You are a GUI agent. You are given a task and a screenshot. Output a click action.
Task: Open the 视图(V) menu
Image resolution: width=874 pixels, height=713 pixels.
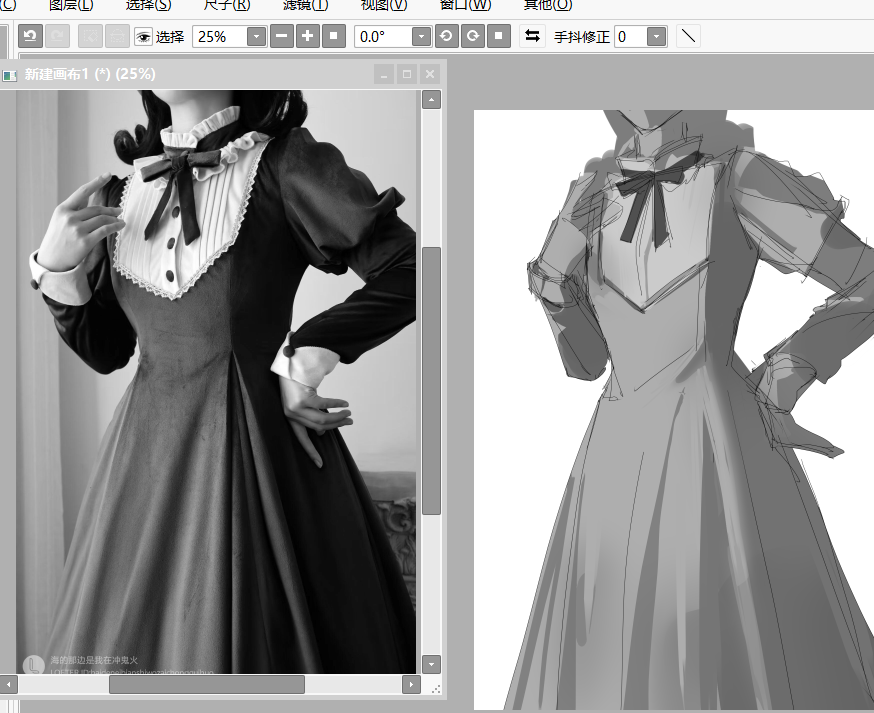point(384,5)
